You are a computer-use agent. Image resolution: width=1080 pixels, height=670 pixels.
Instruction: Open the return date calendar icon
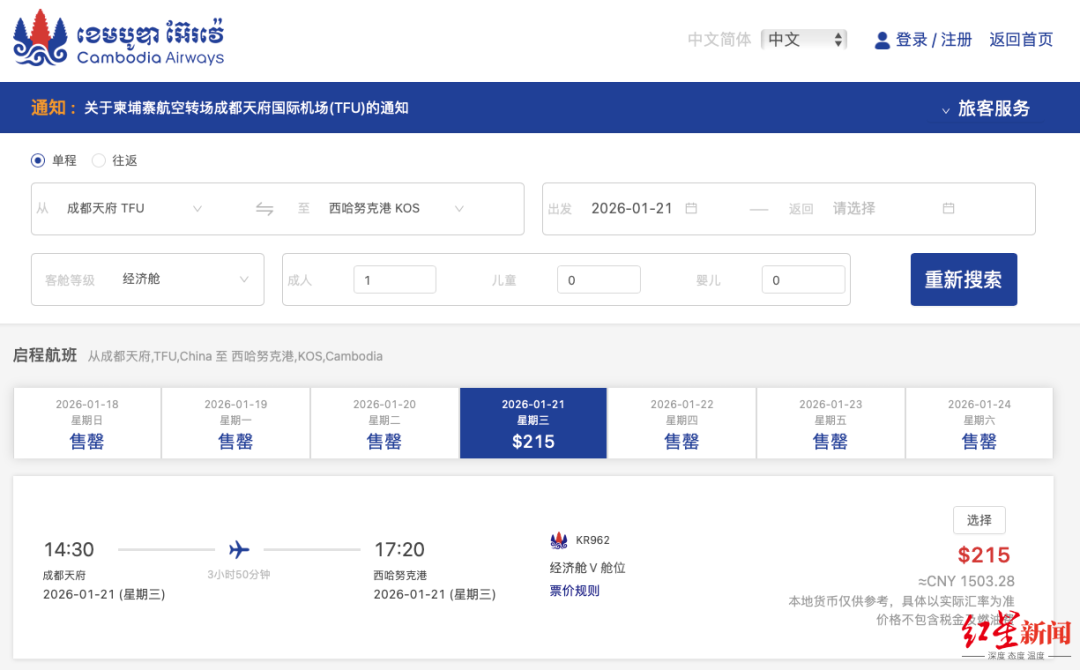pyautogui.click(x=948, y=208)
